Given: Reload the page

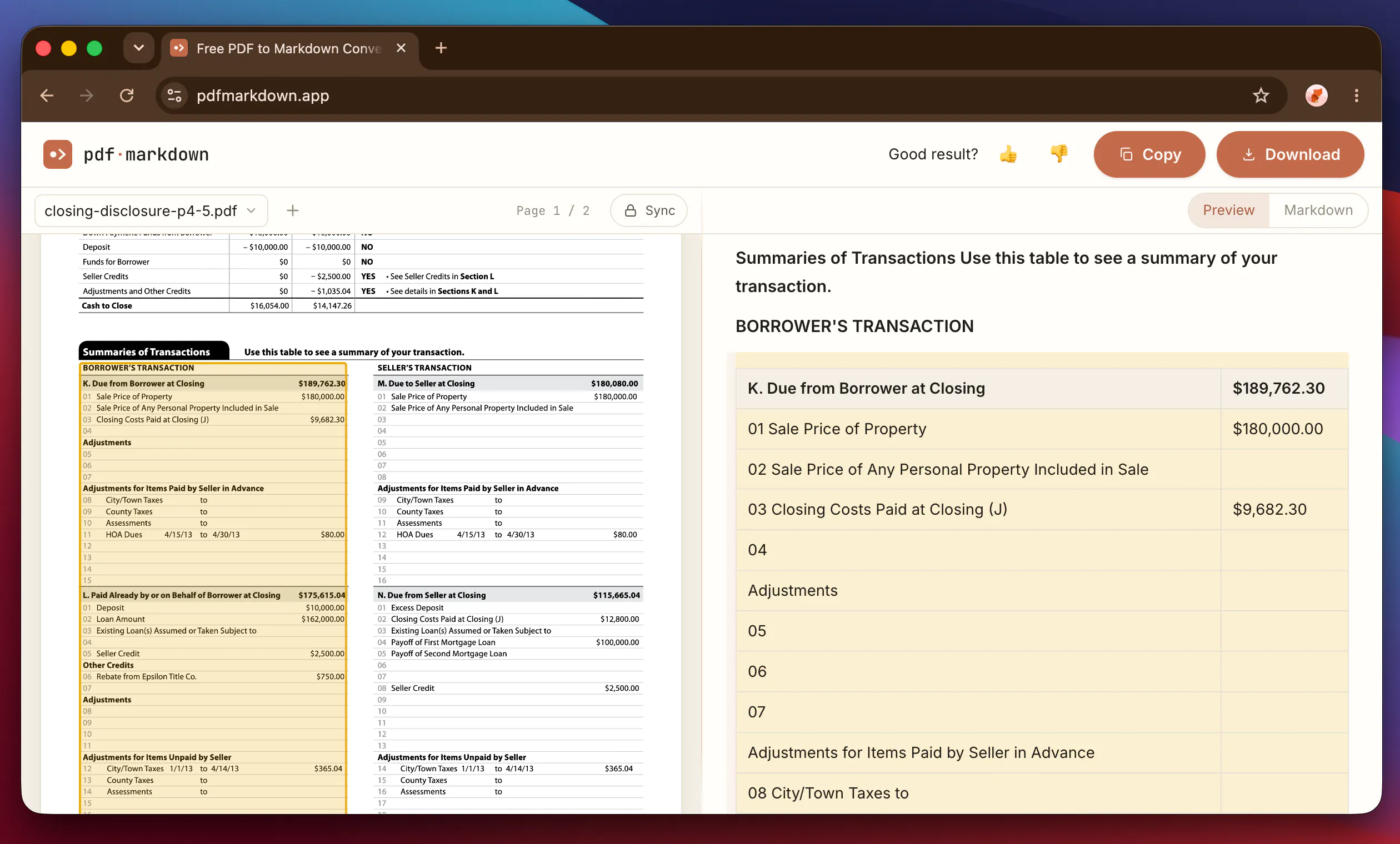Looking at the screenshot, I should [x=127, y=96].
